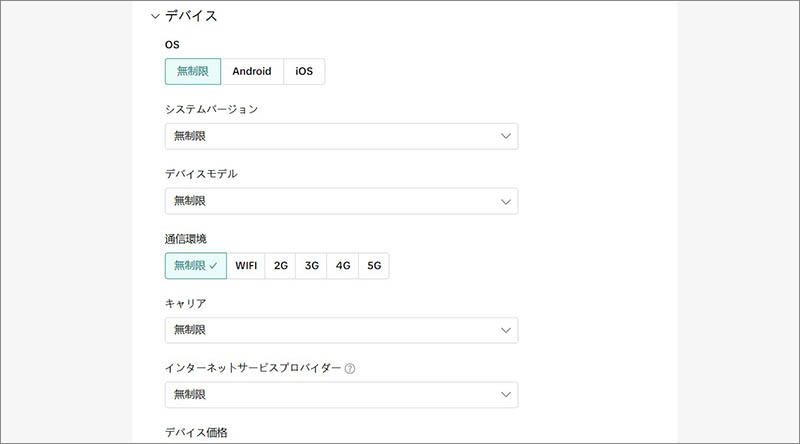This screenshot has width=800, height=444.
Task: Choose 4G connection type
Action: coord(343,266)
